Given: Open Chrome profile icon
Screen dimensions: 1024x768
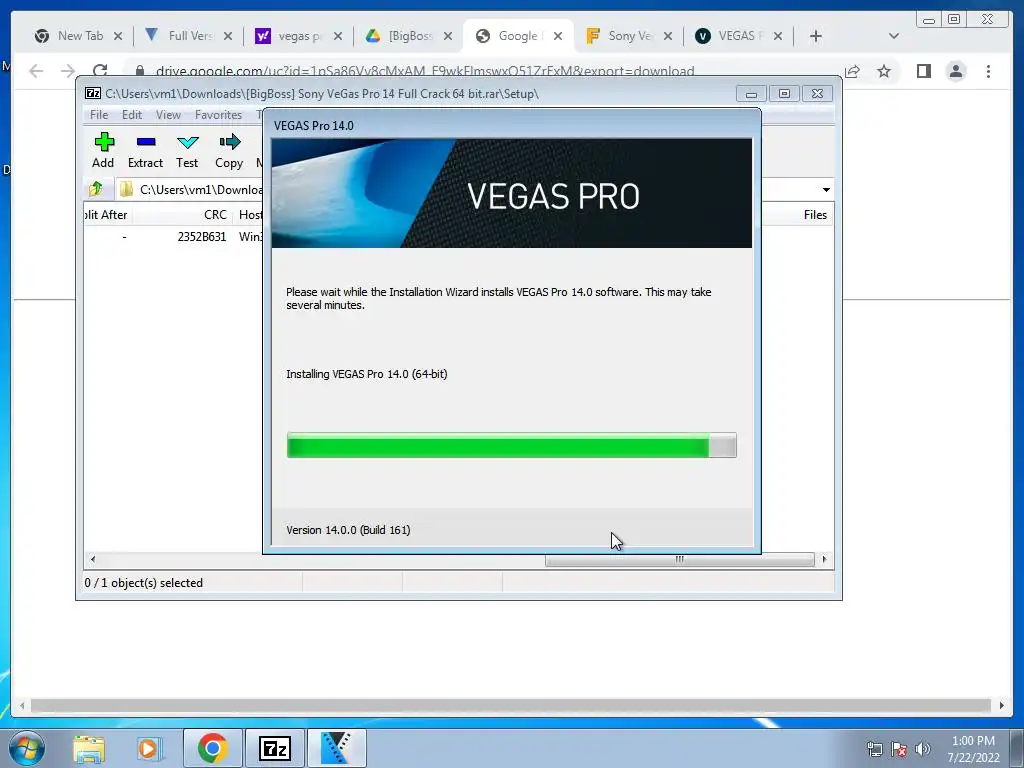Looking at the screenshot, I should pos(956,71).
